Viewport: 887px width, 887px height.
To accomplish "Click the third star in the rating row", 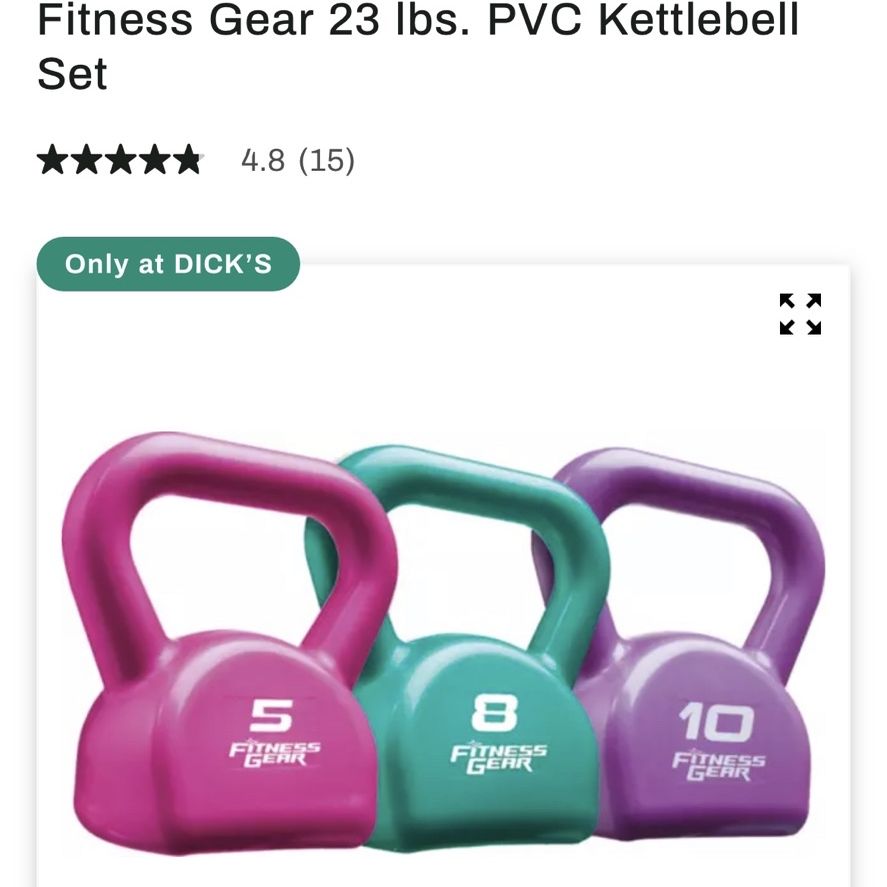I will tap(121, 160).
